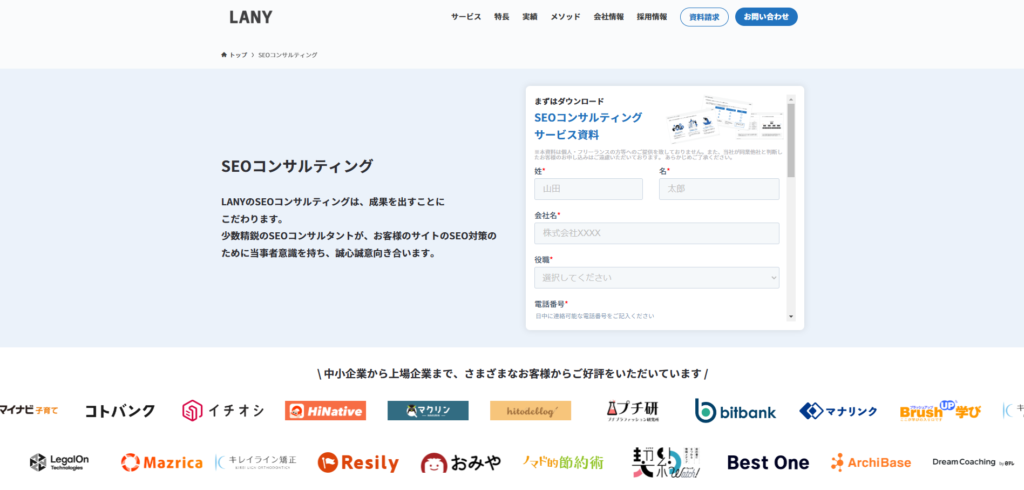
Task: Click the blue SEOコンサルティング サービス資料 title
Action: 588,126
